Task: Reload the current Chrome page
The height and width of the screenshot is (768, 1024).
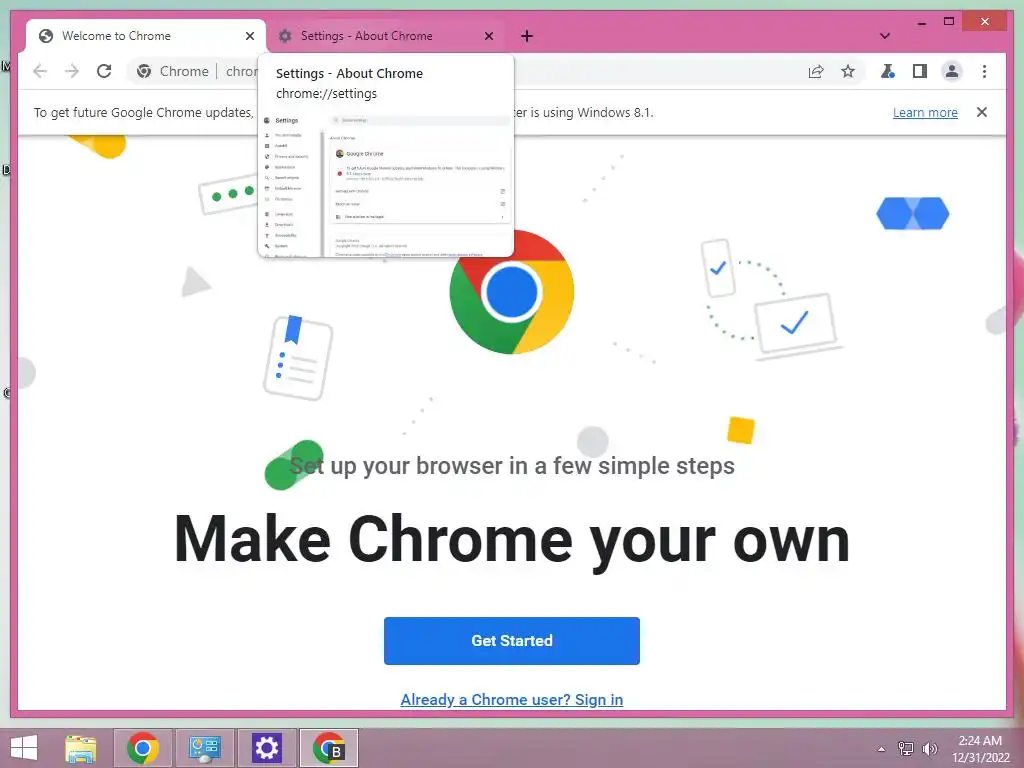Action: point(104,71)
